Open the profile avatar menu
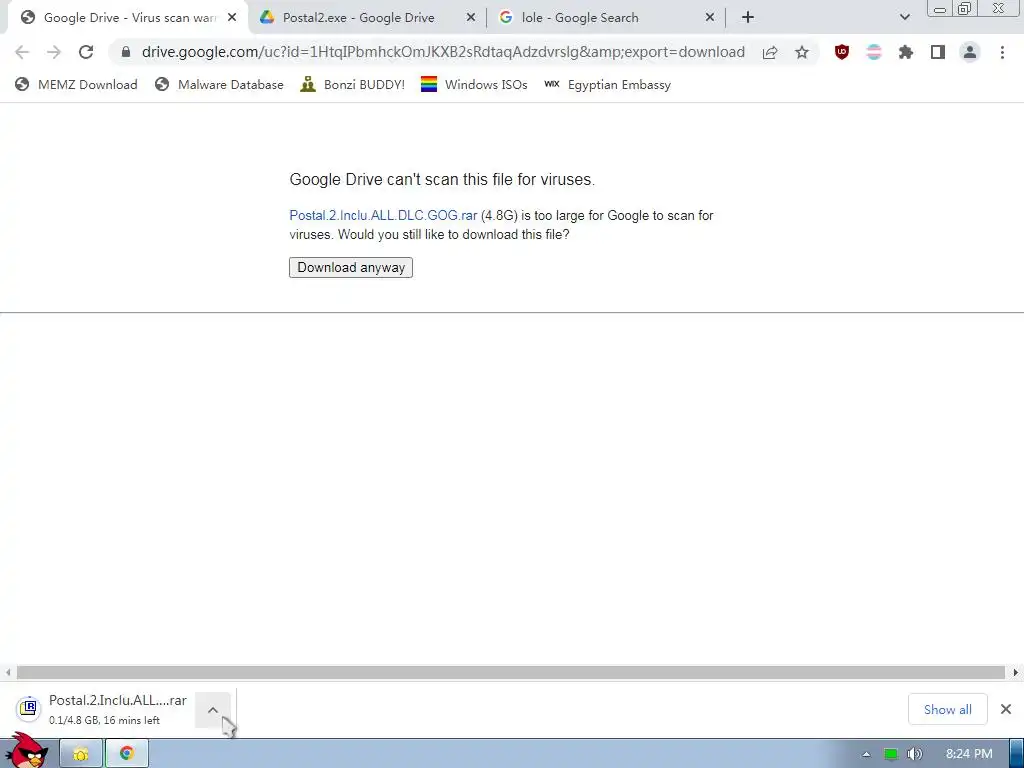This screenshot has width=1024, height=768. coord(970,52)
